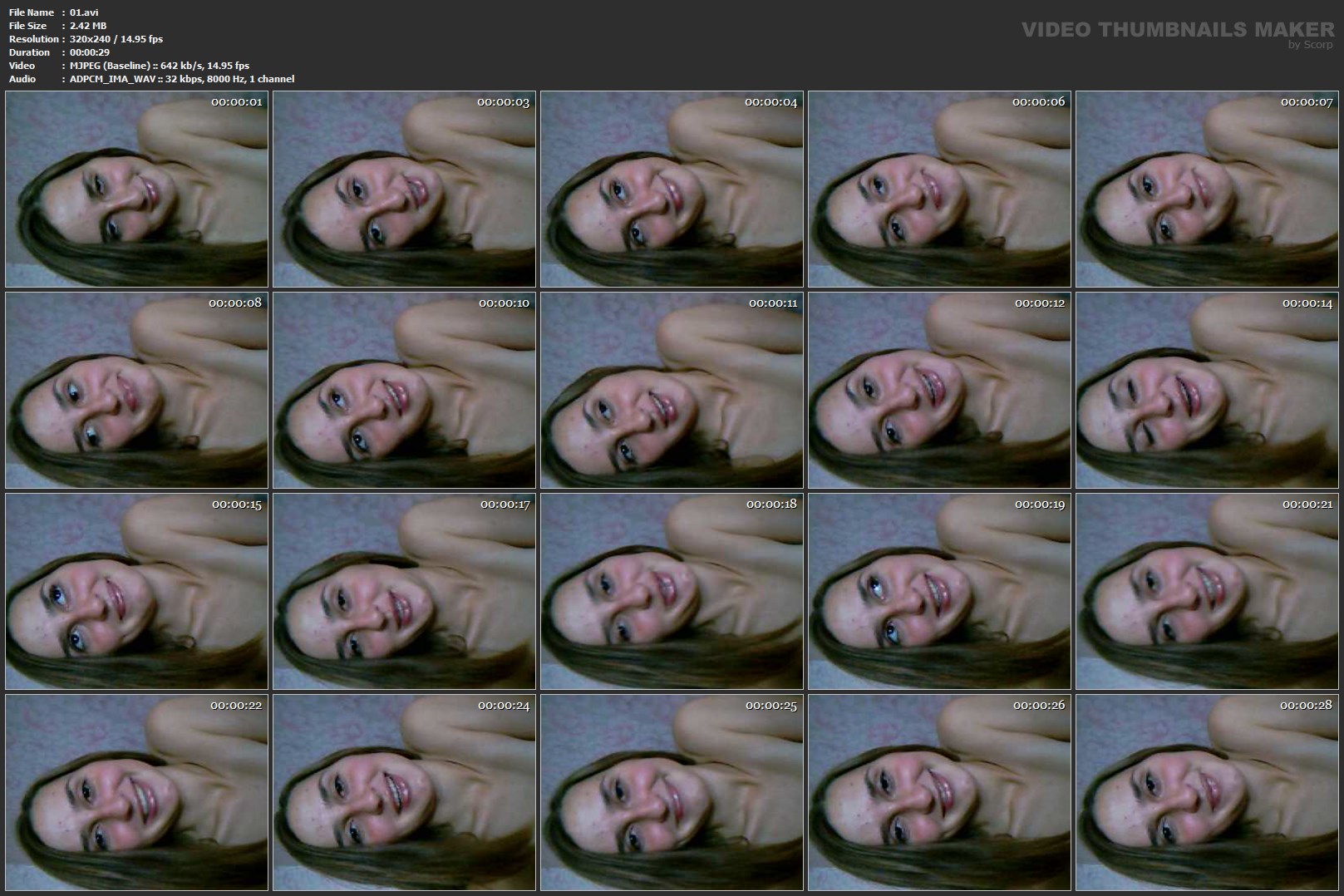Select the thumbnail timestamped 00:00:21
This screenshot has height=896, width=1344.
point(1207,591)
